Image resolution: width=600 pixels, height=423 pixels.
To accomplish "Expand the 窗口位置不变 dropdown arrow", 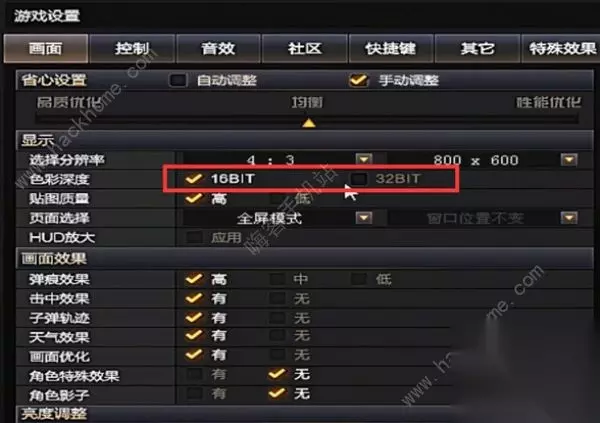I will 569,218.
